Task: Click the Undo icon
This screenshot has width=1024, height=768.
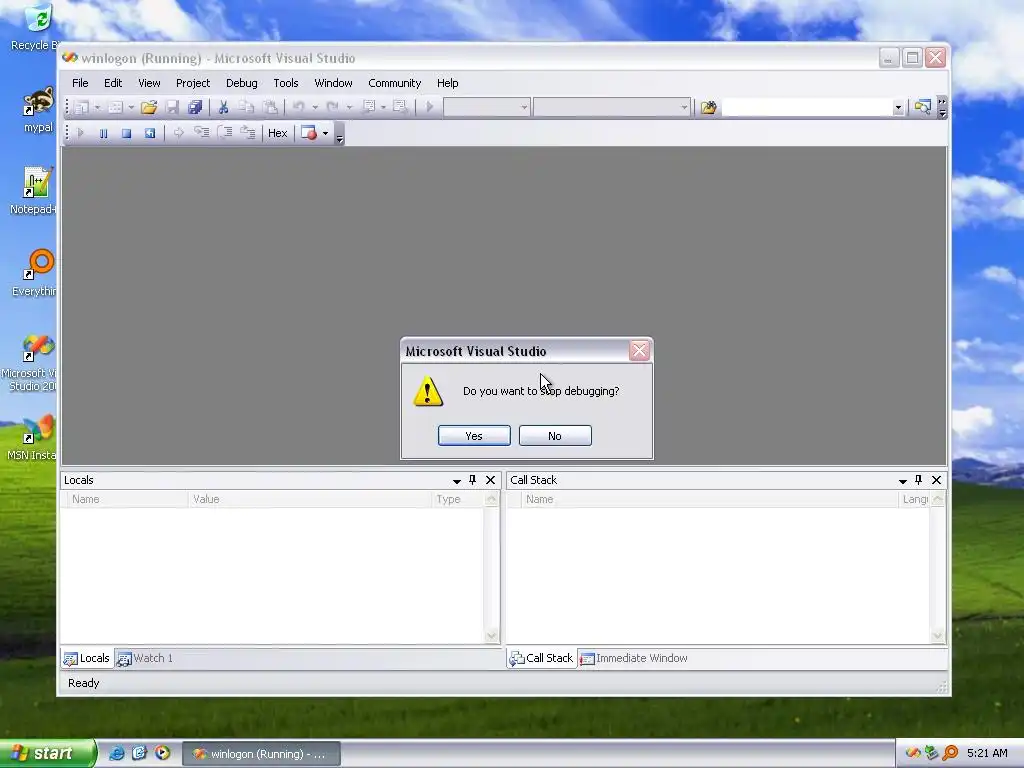Action: click(298, 107)
